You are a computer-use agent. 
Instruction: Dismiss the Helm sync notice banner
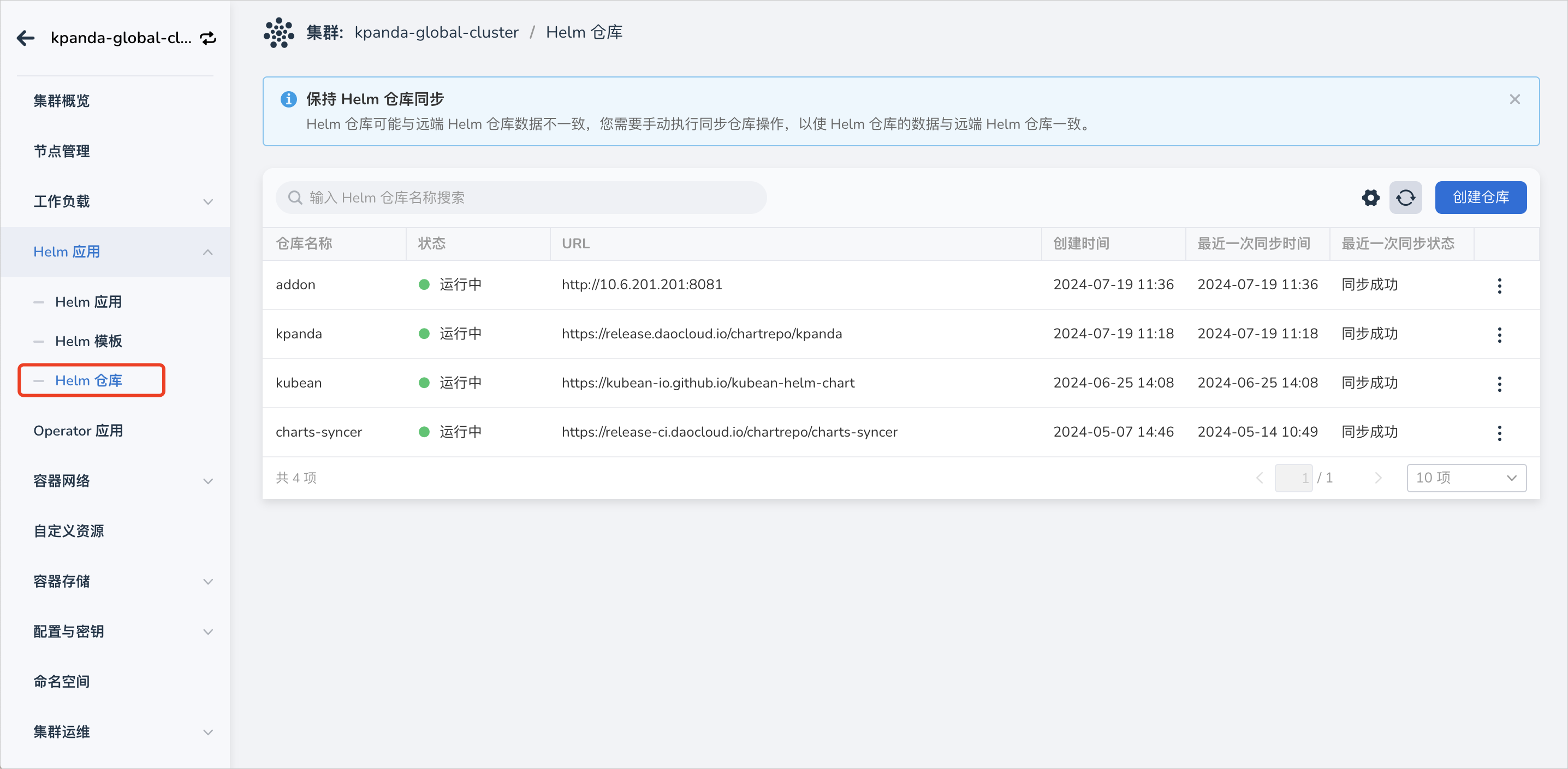[1514, 99]
